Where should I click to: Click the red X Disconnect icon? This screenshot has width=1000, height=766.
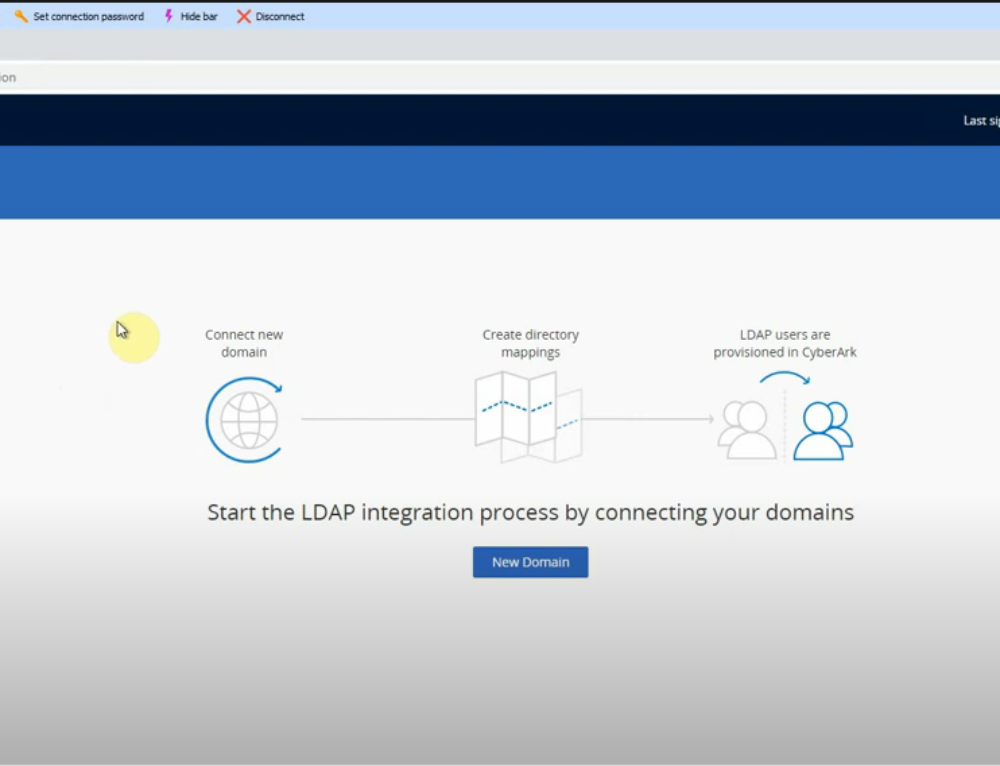coord(243,17)
